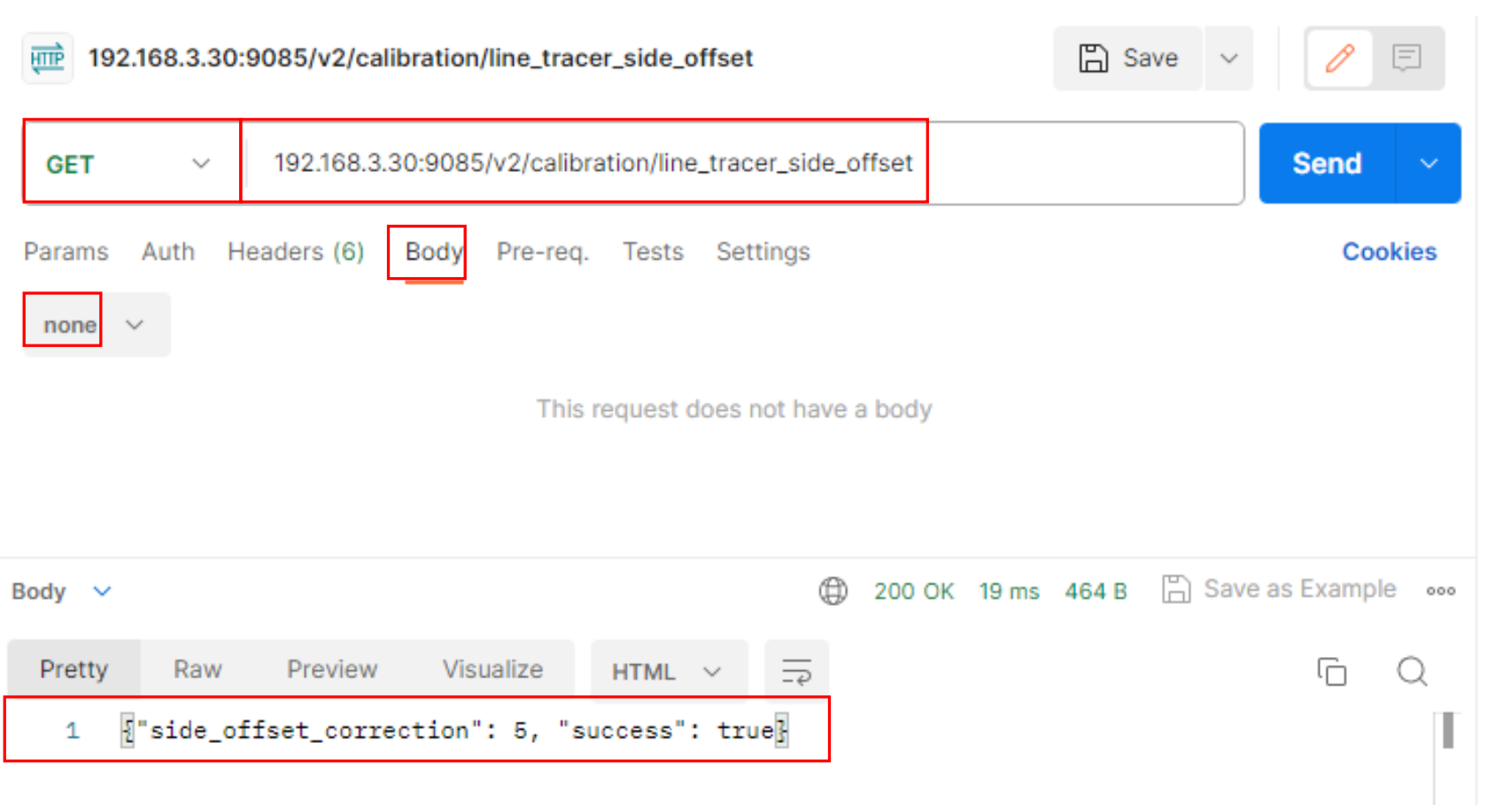Viewport: 1495px width, 812px height.
Task: Open the Cookies link
Action: [x=1389, y=252]
